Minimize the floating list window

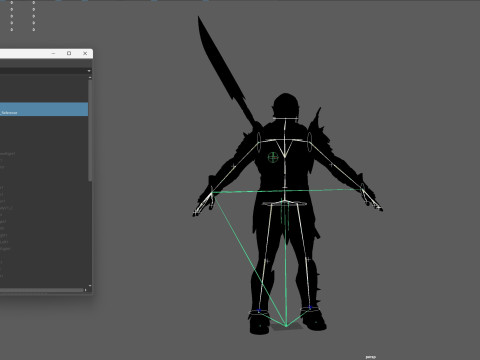click(x=53, y=53)
